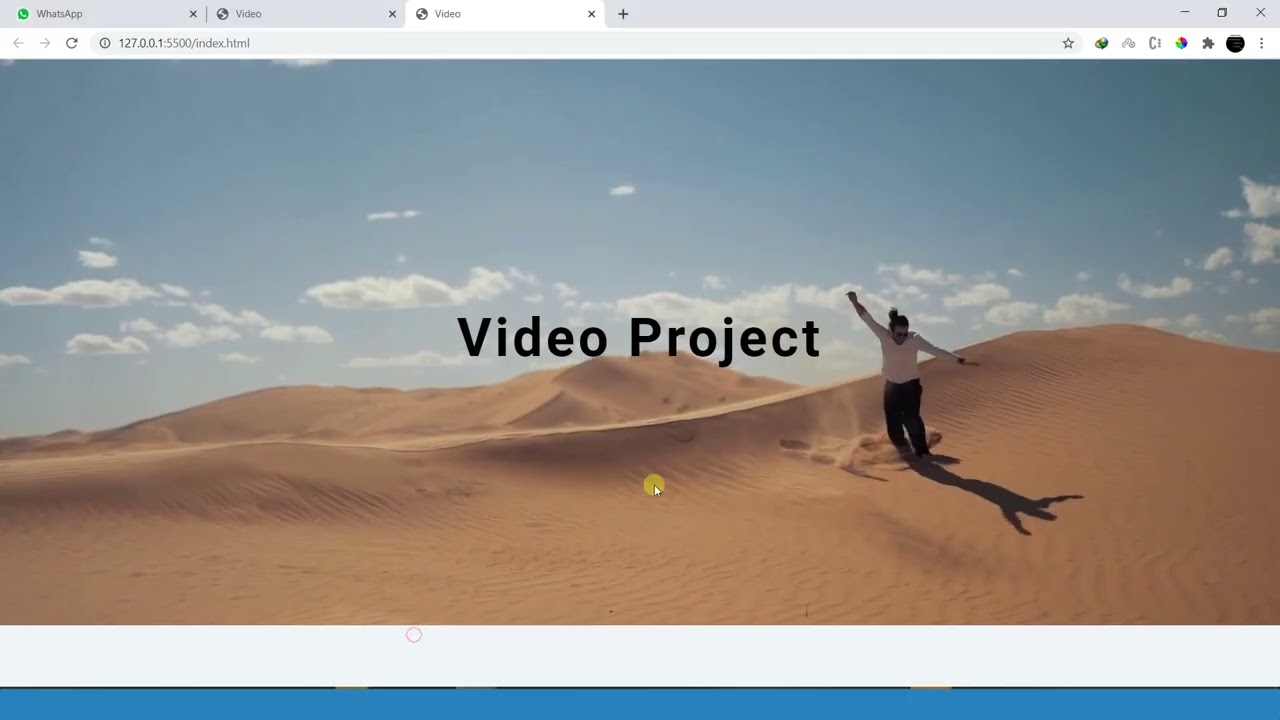
Task: Click the desert background video
Action: pyautogui.click(x=640, y=342)
